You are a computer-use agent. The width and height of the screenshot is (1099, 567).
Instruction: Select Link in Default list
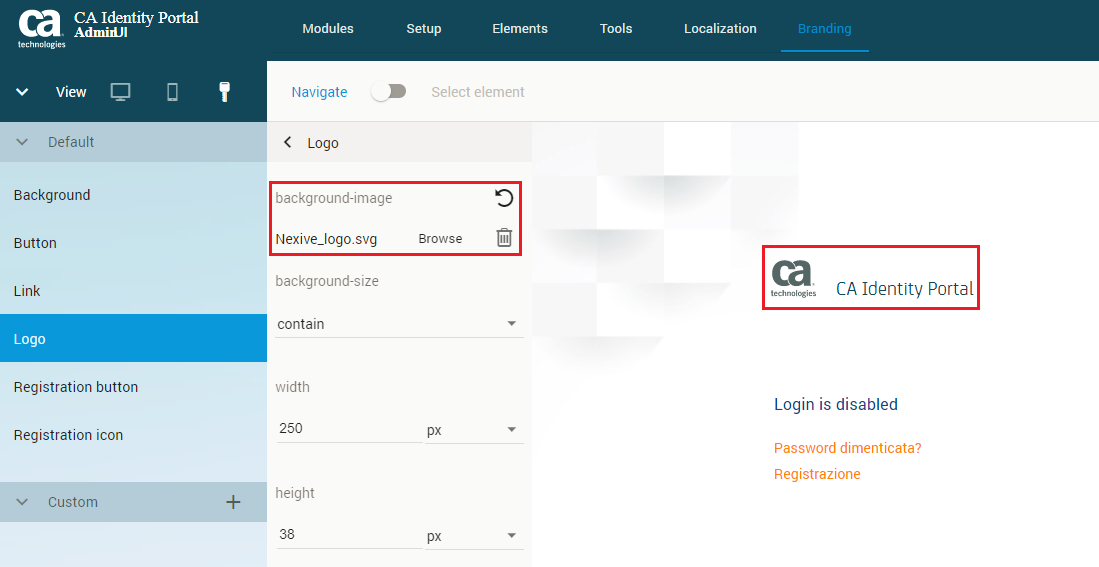point(133,291)
